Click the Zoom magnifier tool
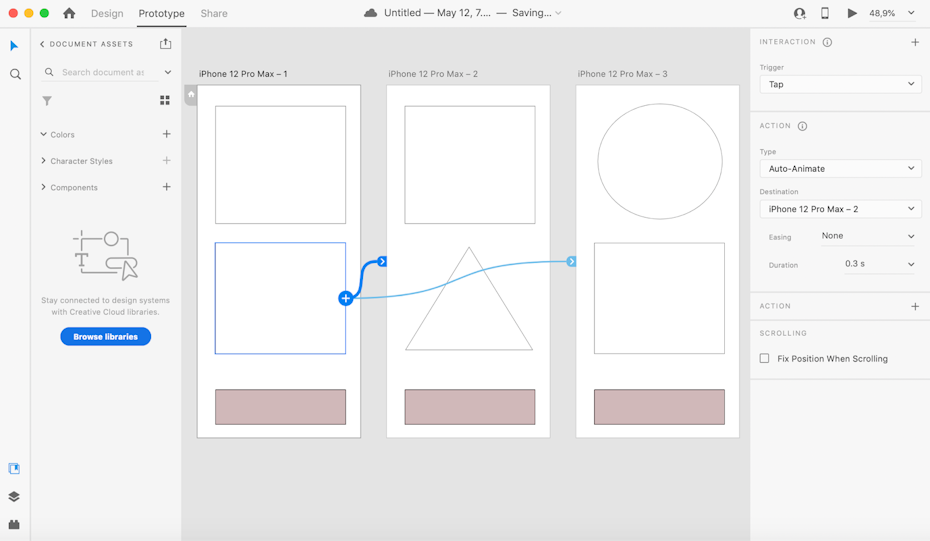This screenshot has width=930, height=541. coord(15,74)
